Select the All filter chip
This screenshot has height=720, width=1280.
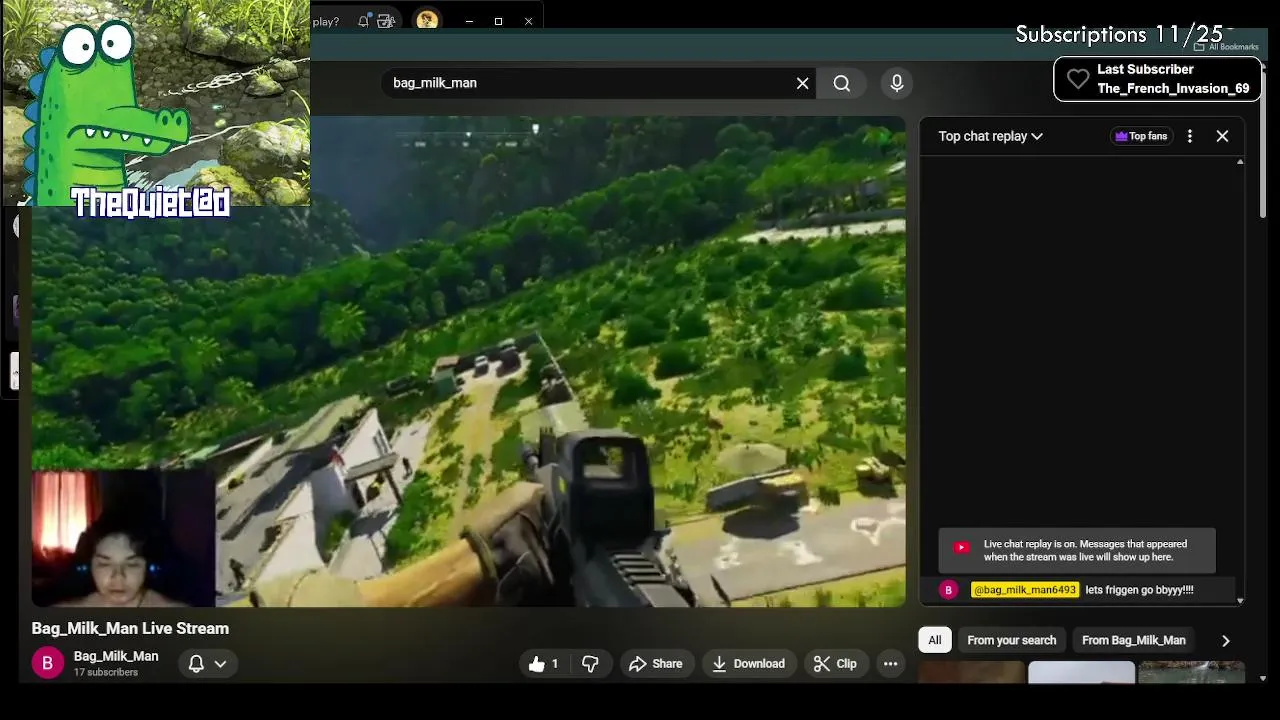(934, 640)
